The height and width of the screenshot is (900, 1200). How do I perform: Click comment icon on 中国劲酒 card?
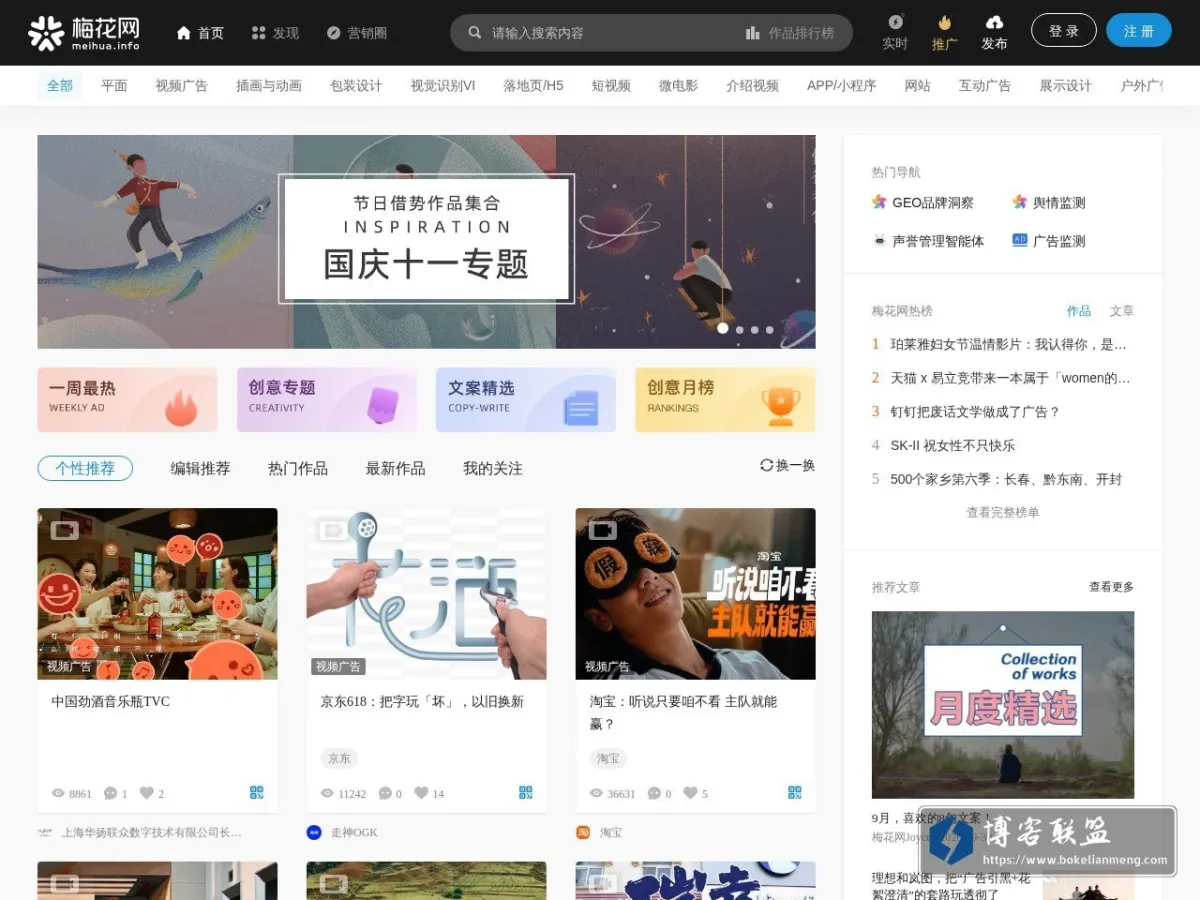pyautogui.click(x=110, y=793)
